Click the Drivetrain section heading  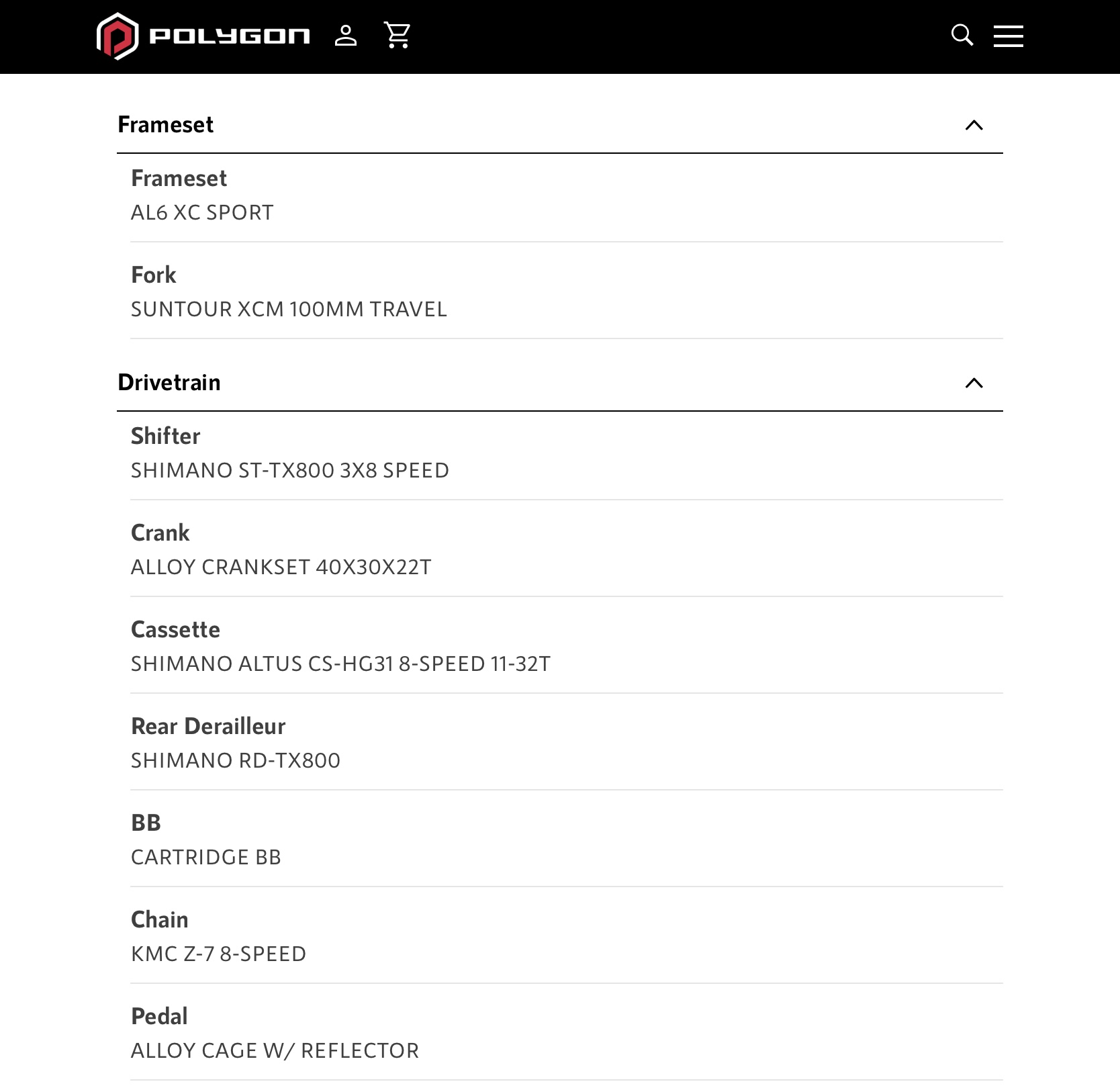[x=169, y=383]
